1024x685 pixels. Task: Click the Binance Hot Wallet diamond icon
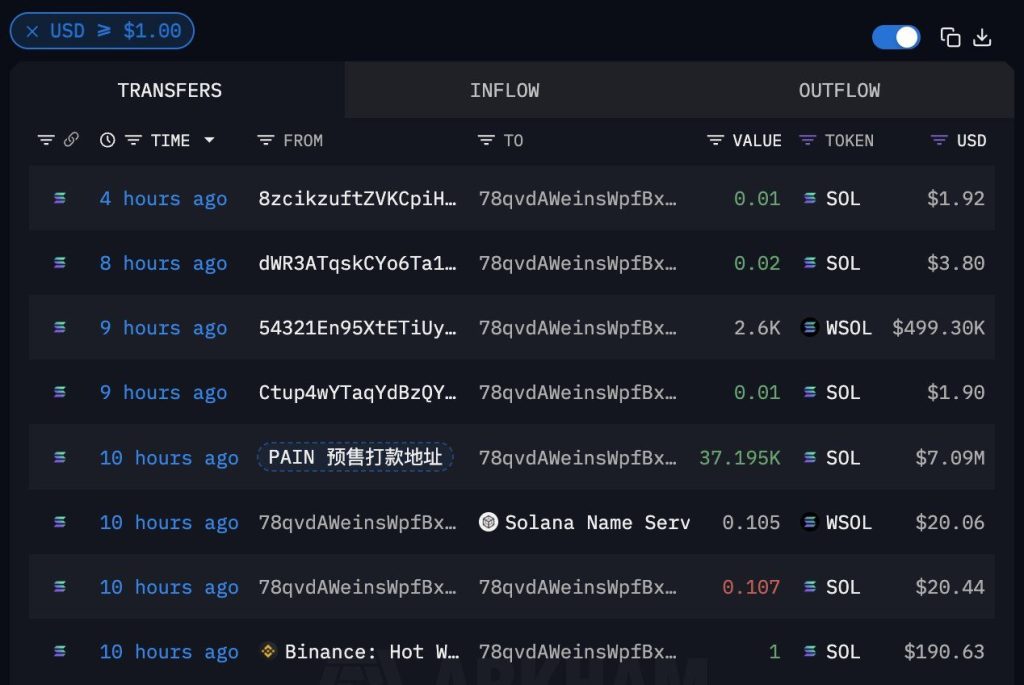268,651
